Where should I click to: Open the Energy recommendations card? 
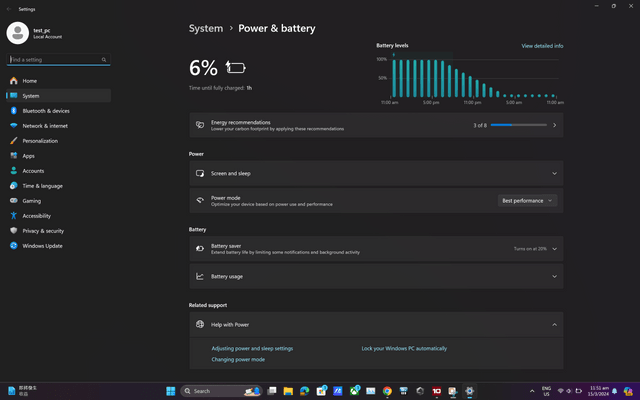[x=376, y=125]
